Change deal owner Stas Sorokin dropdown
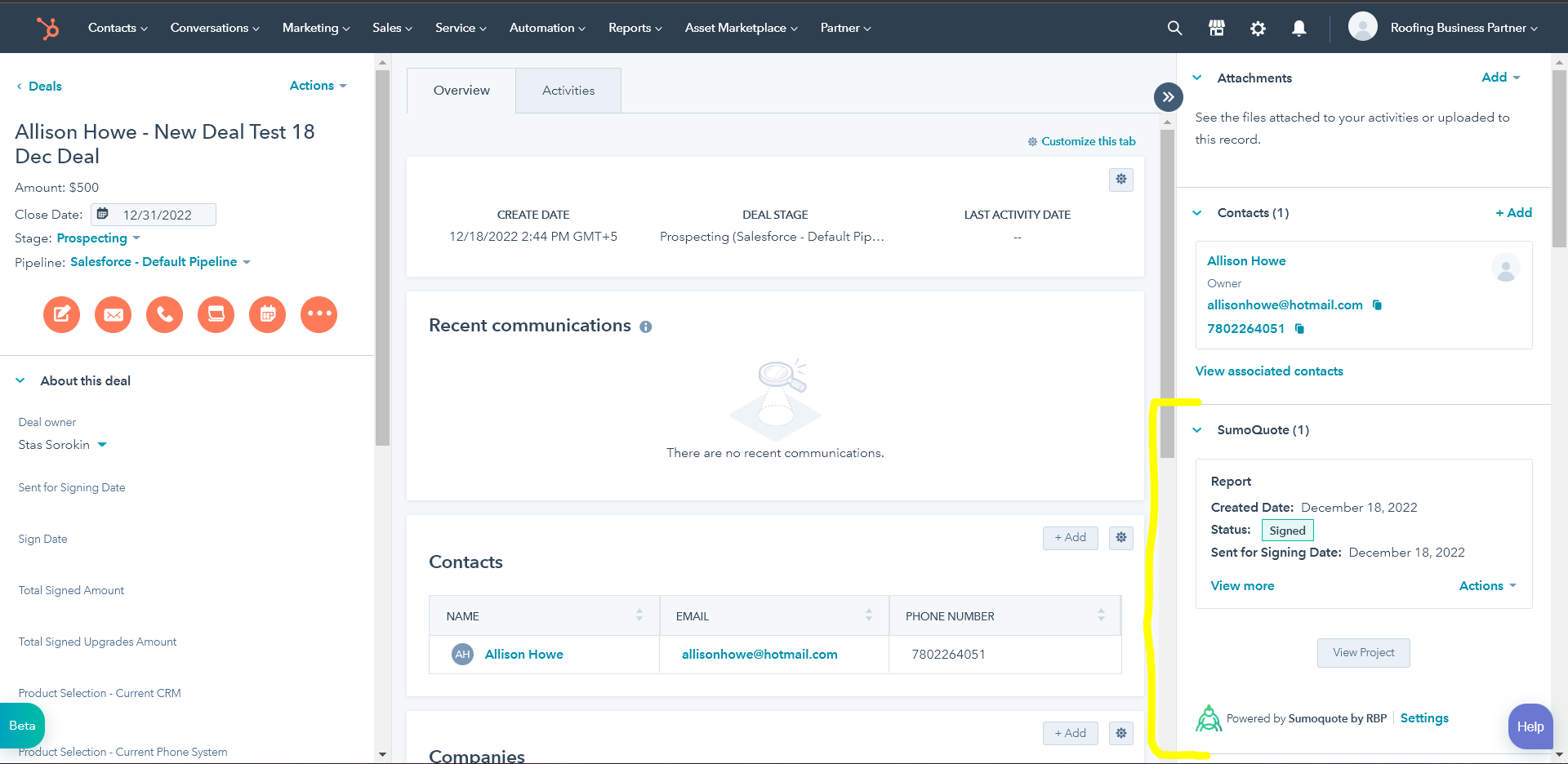 coord(63,445)
